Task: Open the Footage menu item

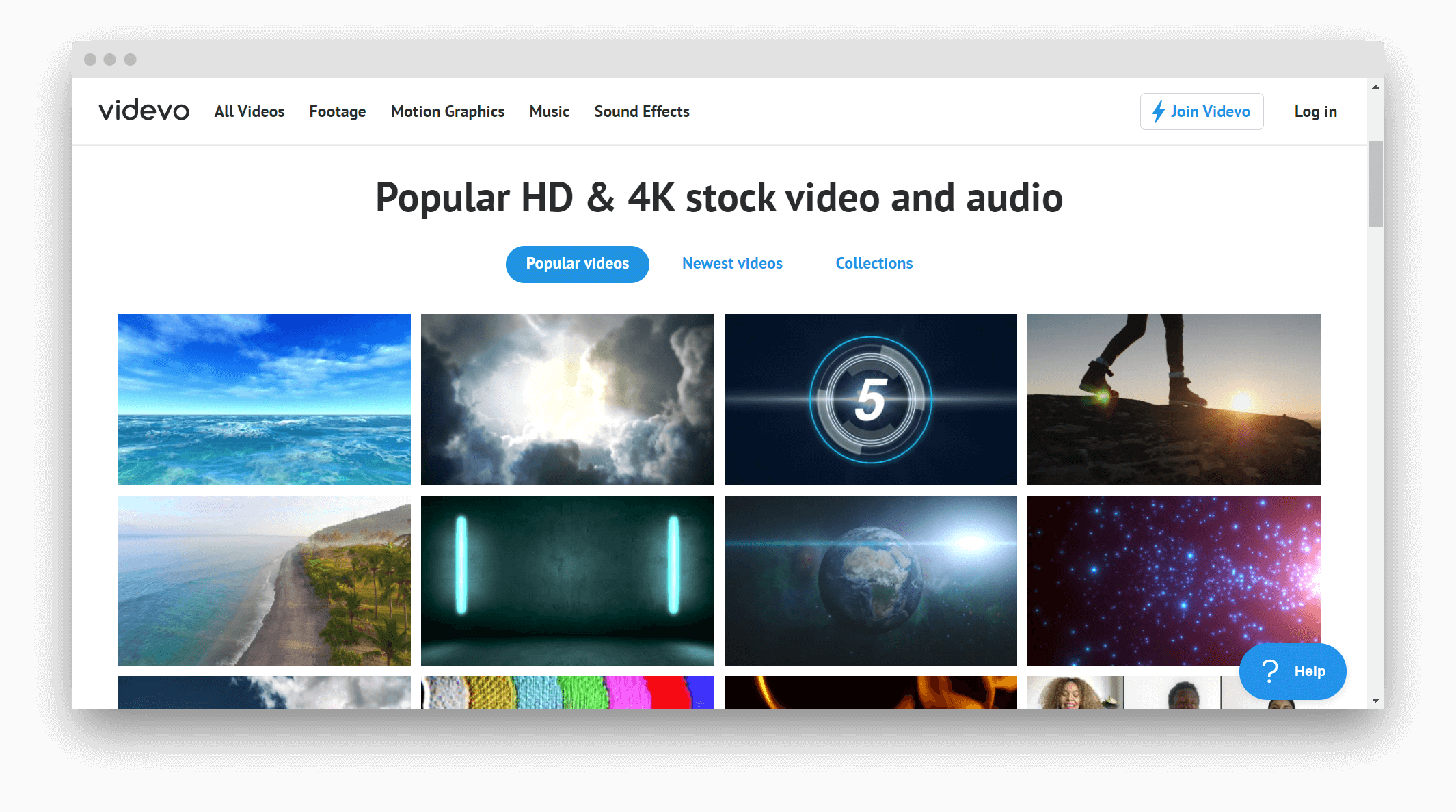Action: click(337, 111)
